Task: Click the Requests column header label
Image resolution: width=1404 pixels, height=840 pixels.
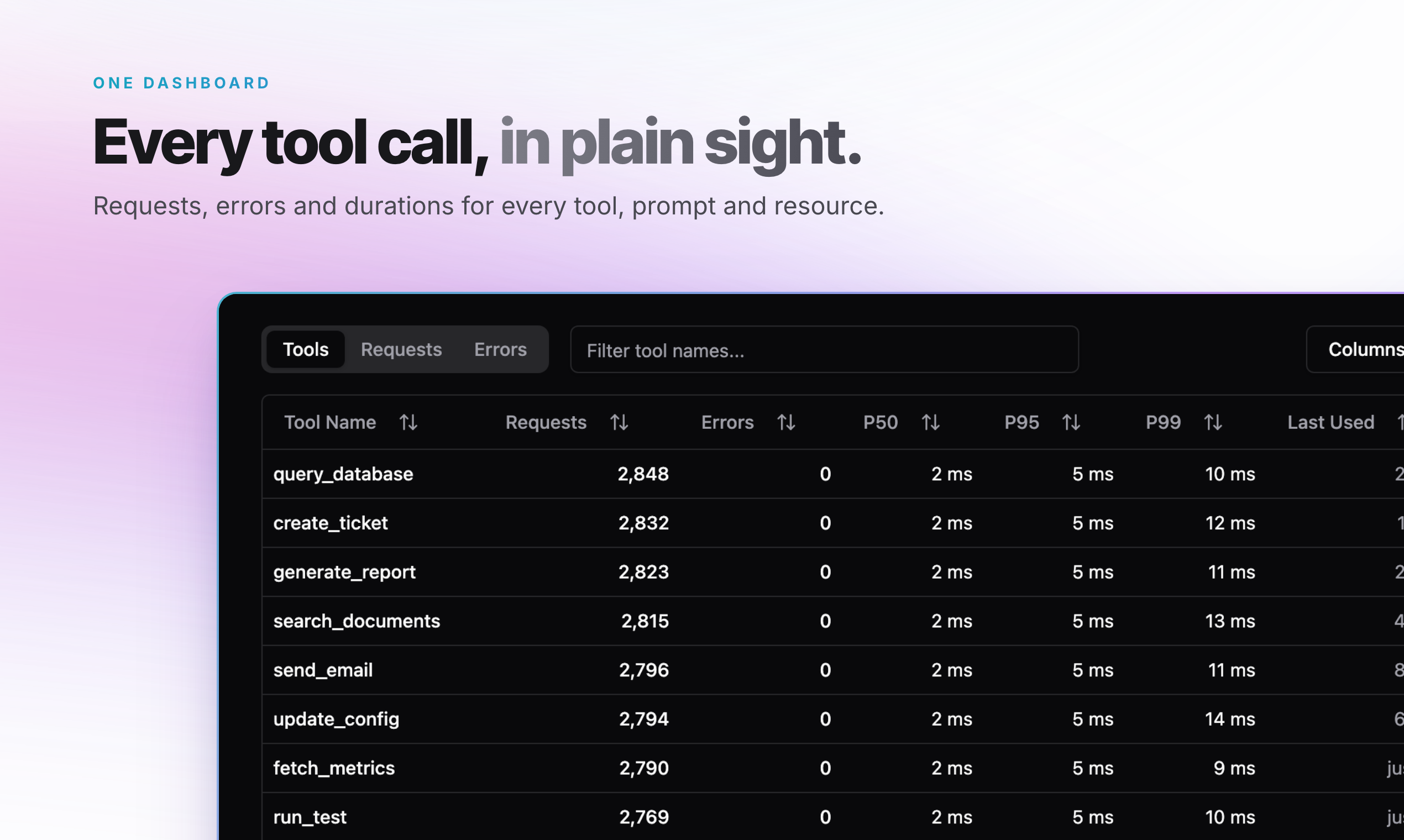Action: pos(546,422)
